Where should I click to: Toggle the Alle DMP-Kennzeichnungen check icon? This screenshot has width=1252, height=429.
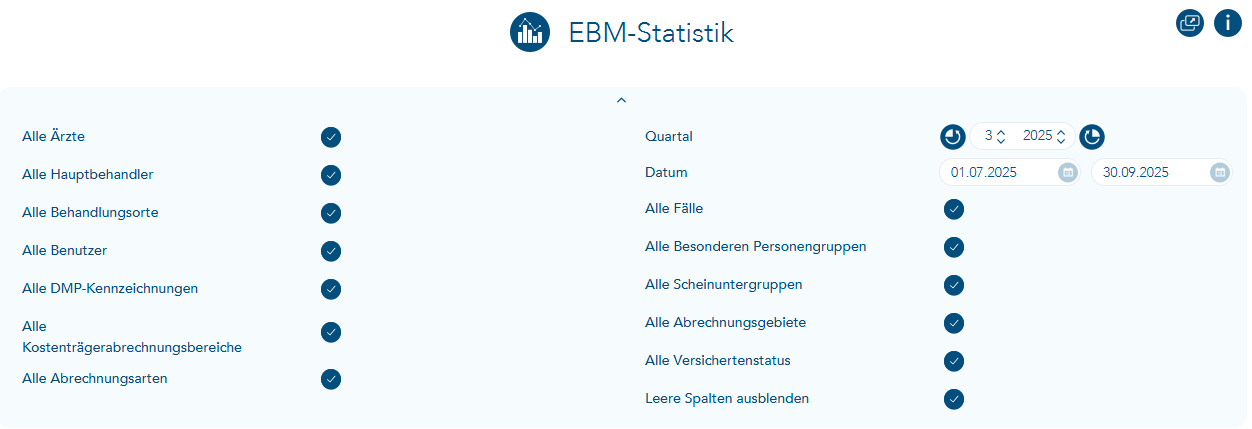pyautogui.click(x=331, y=289)
